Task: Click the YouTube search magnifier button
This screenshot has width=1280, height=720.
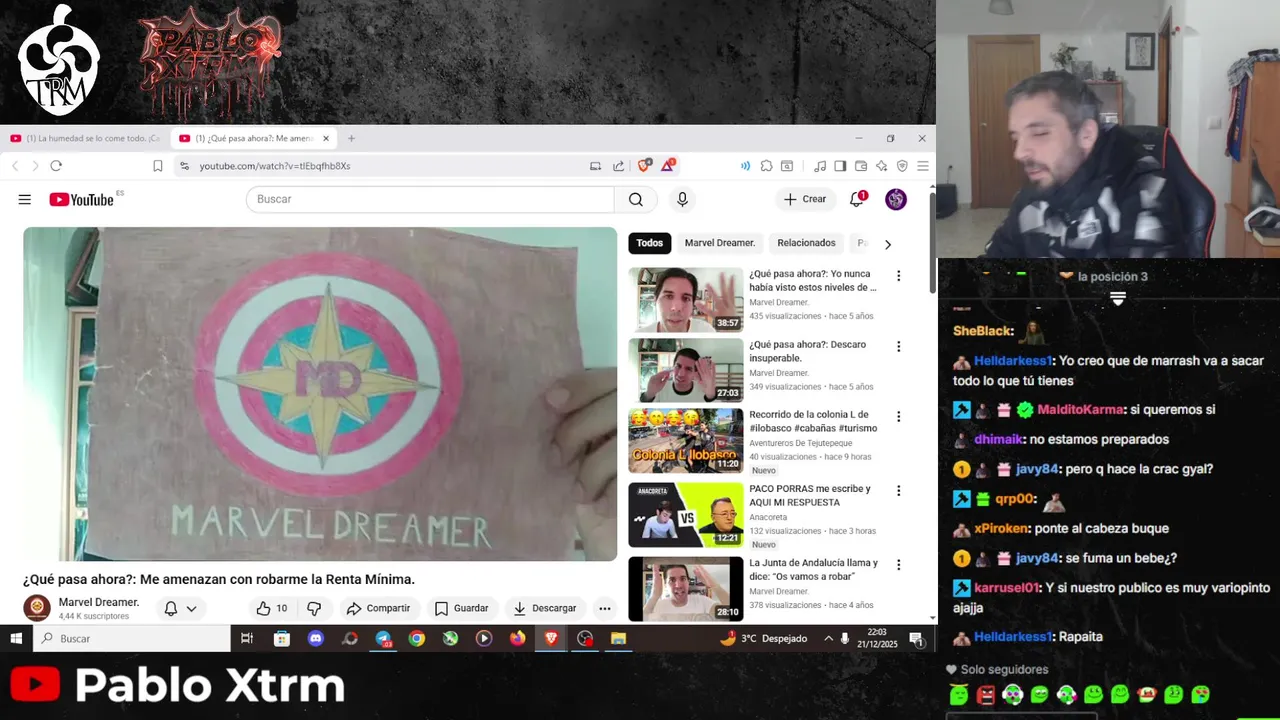Action: point(636,199)
